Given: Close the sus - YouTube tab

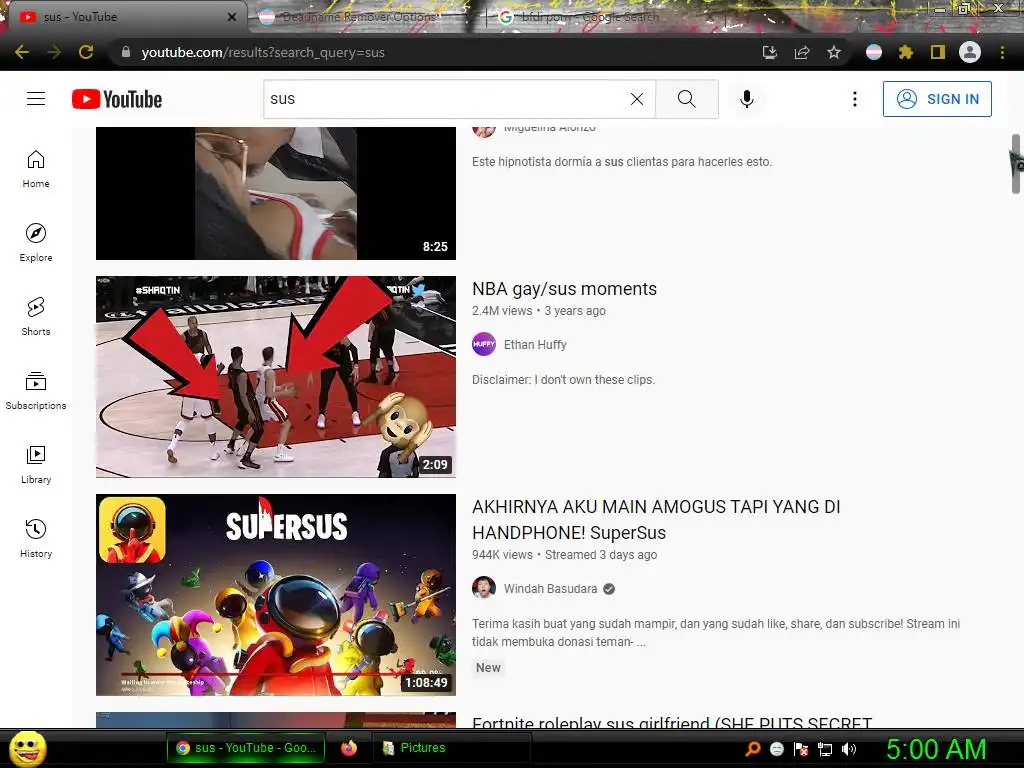Looking at the screenshot, I should tap(232, 17).
